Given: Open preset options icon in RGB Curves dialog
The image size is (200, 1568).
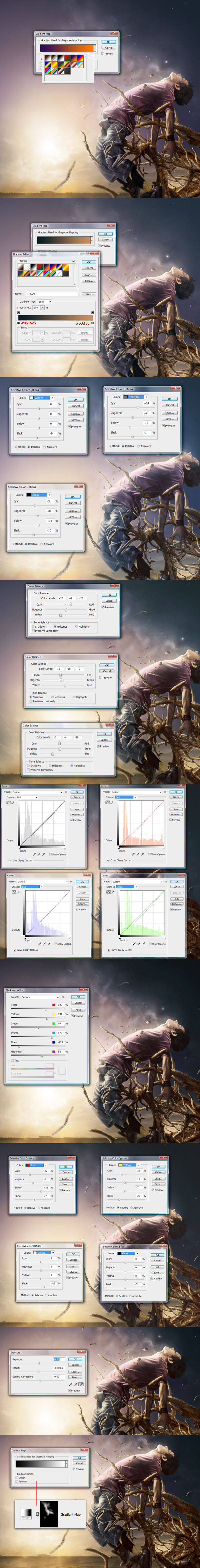Looking at the screenshot, I should (66, 792).
